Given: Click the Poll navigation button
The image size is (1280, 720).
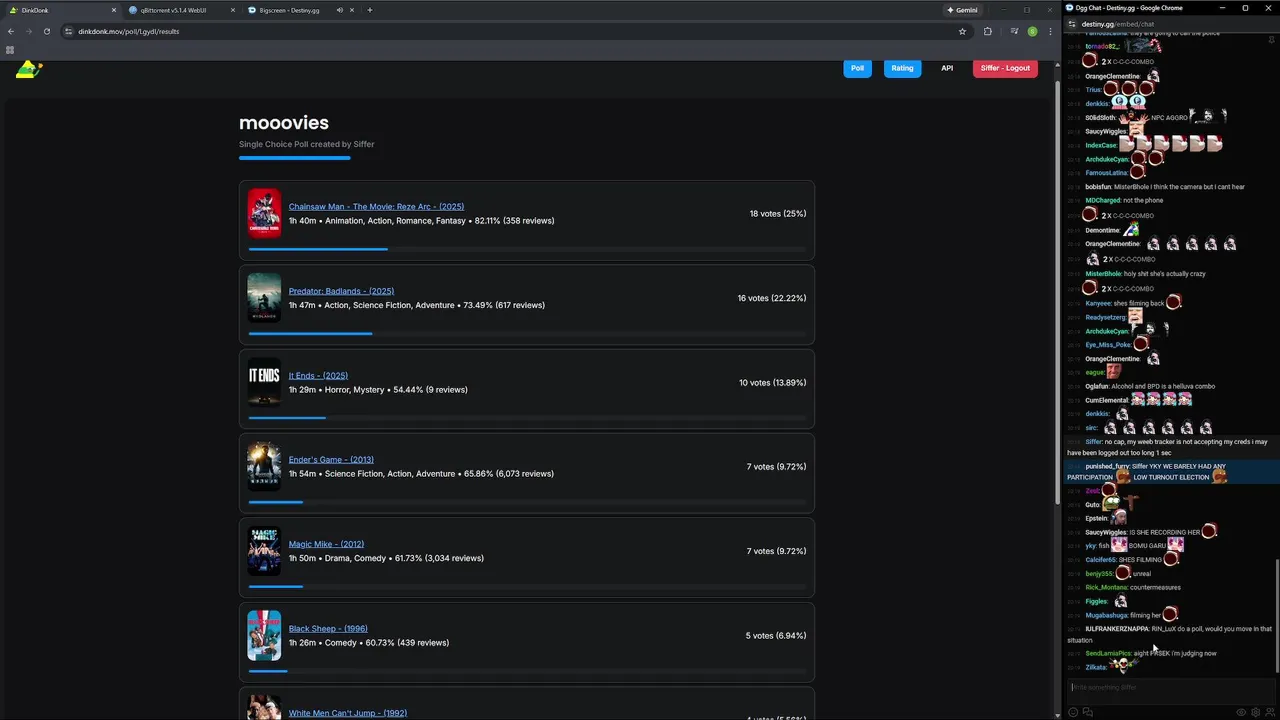Looking at the screenshot, I should coord(857,68).
